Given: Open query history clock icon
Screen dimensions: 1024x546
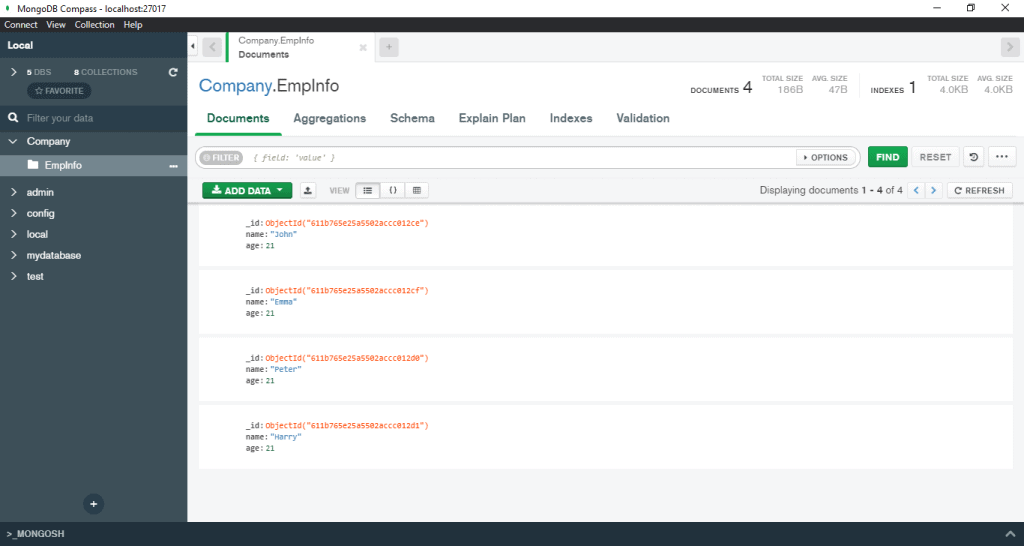Looking at the screenshot, I should point(973,157).
